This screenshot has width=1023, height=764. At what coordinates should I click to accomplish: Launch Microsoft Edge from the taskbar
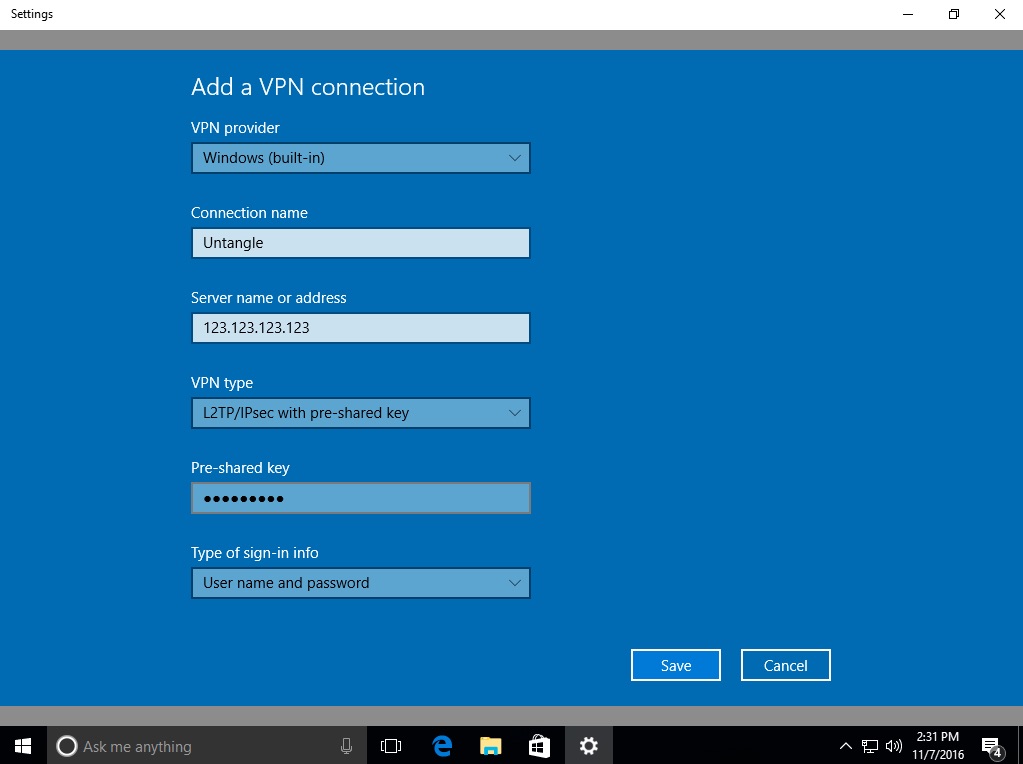441,746
